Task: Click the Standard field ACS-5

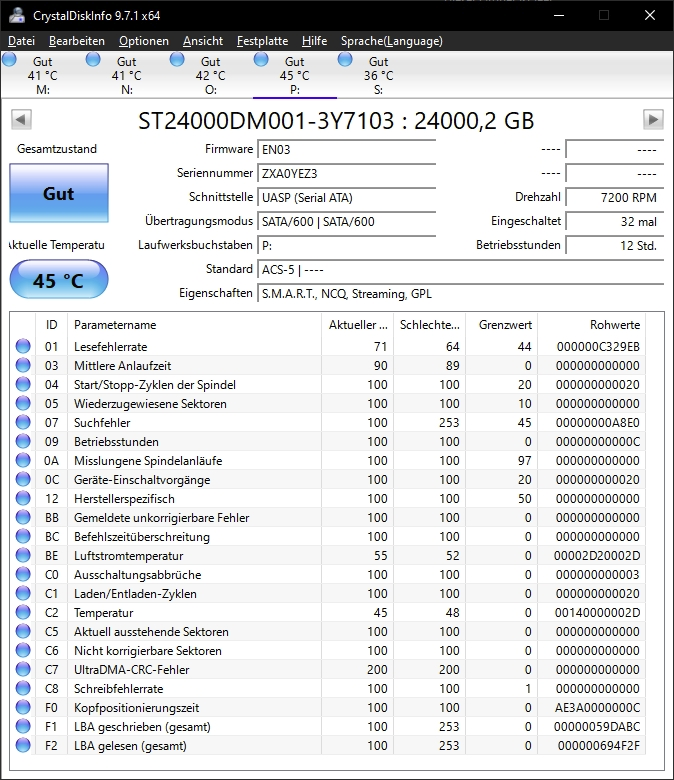Action: pyautogui.click(x=461, y=270)
